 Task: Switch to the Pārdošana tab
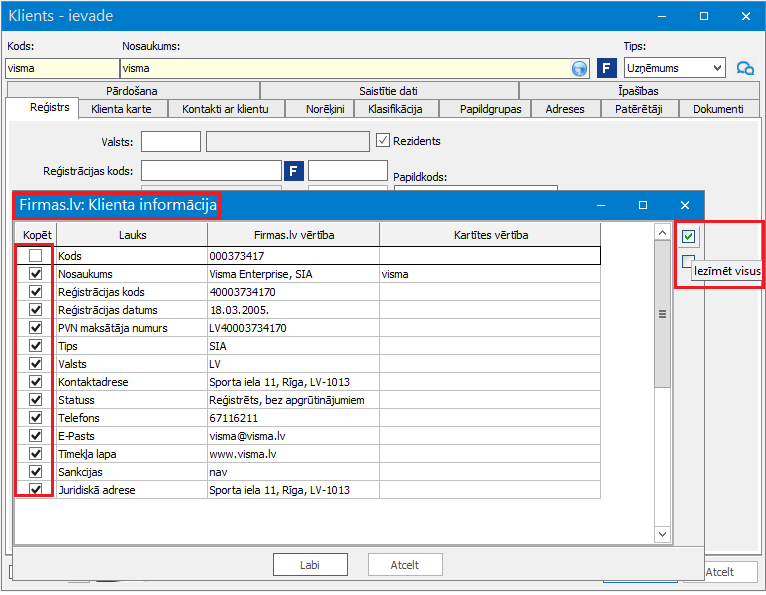[132, 91]
